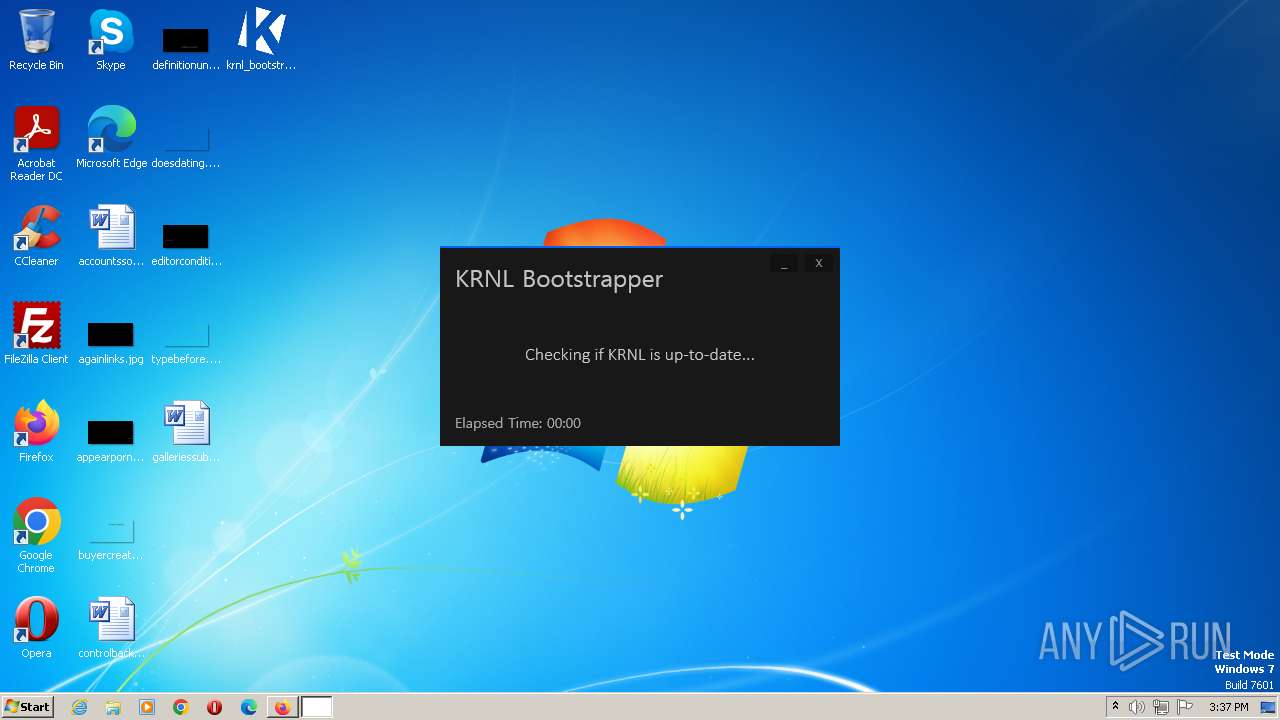Launch Opera from the desktop

pos(36,628)
